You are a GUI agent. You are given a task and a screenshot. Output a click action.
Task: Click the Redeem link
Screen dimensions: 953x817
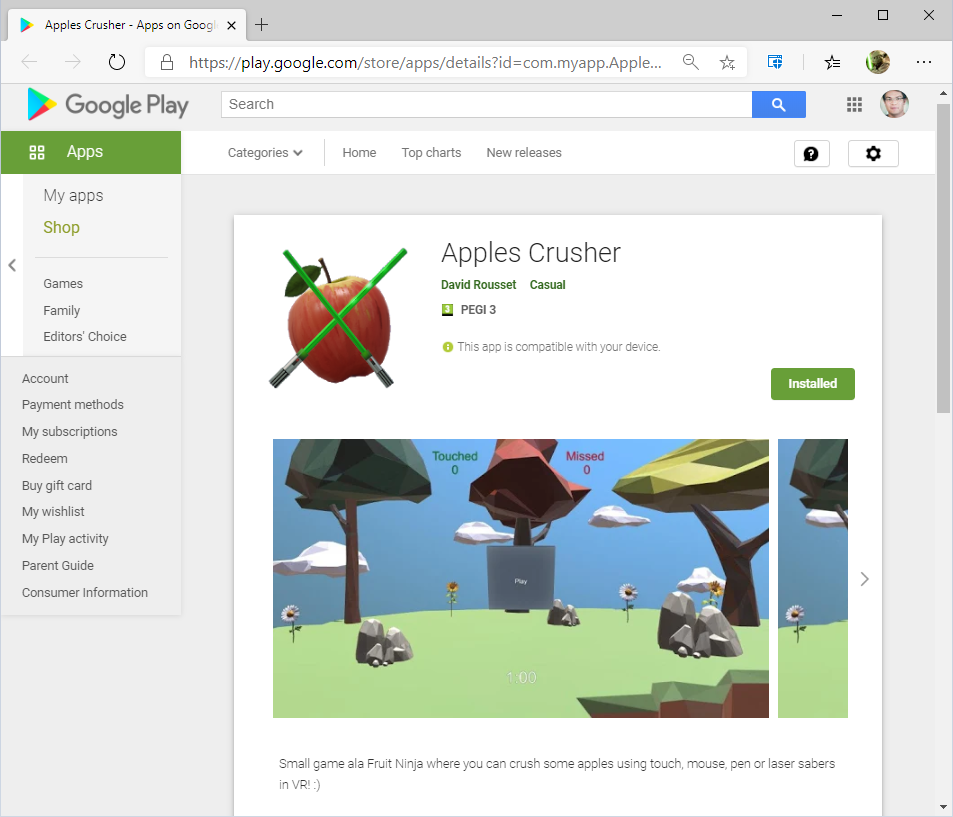click(44, 459)
